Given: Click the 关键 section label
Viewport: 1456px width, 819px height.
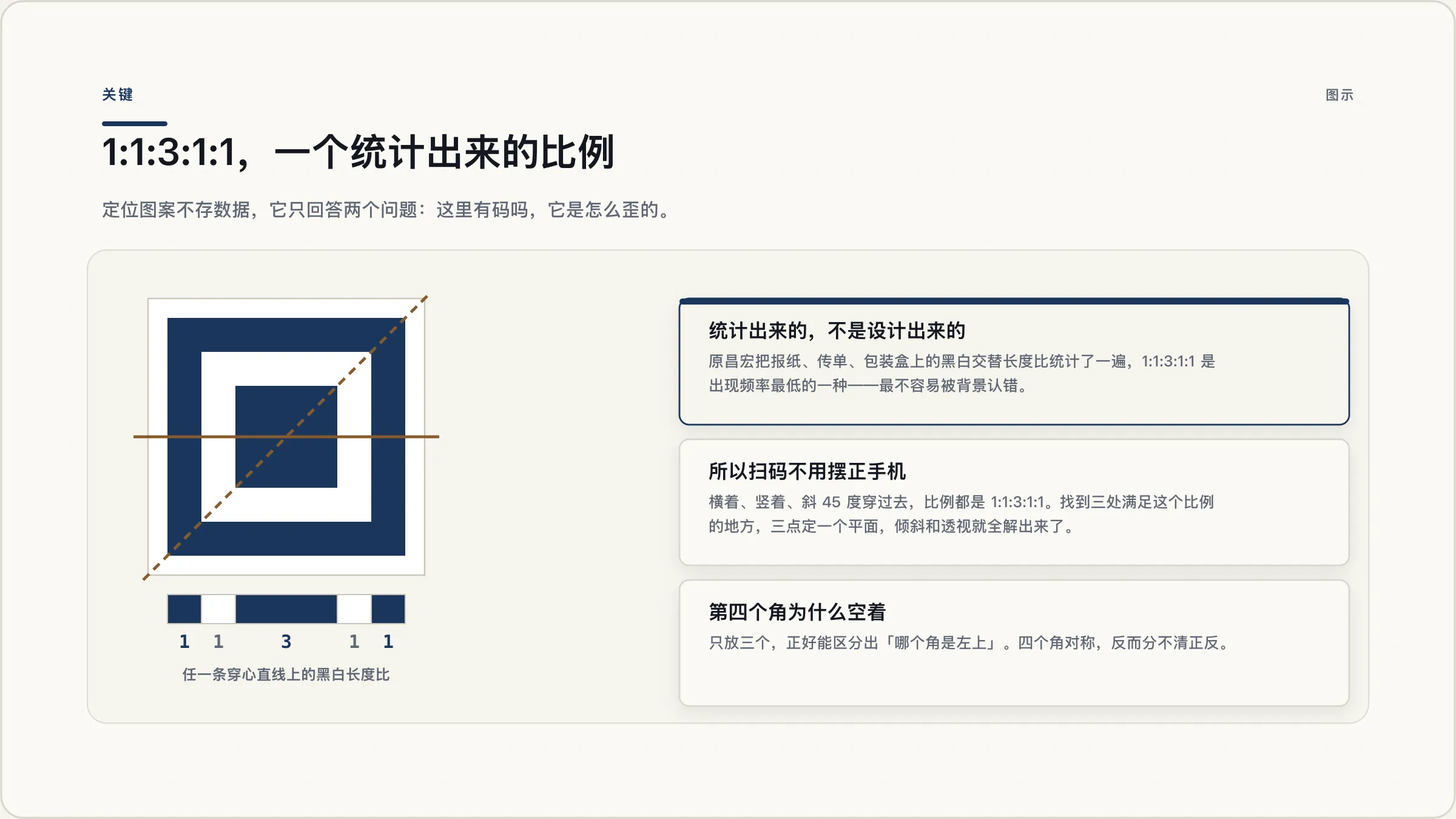Looking at the screenshot, I should tap(117, 95).
